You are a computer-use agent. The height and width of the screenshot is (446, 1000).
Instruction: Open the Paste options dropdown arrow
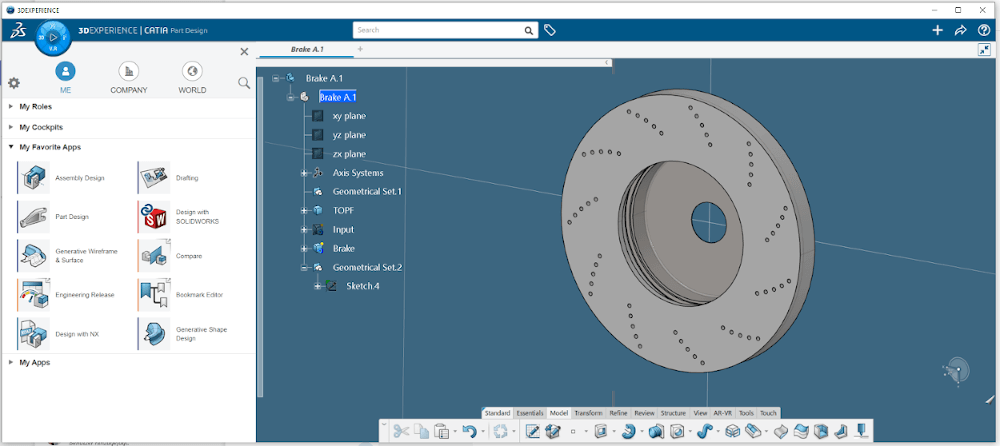pyautogui.click(x=455, y=432)
